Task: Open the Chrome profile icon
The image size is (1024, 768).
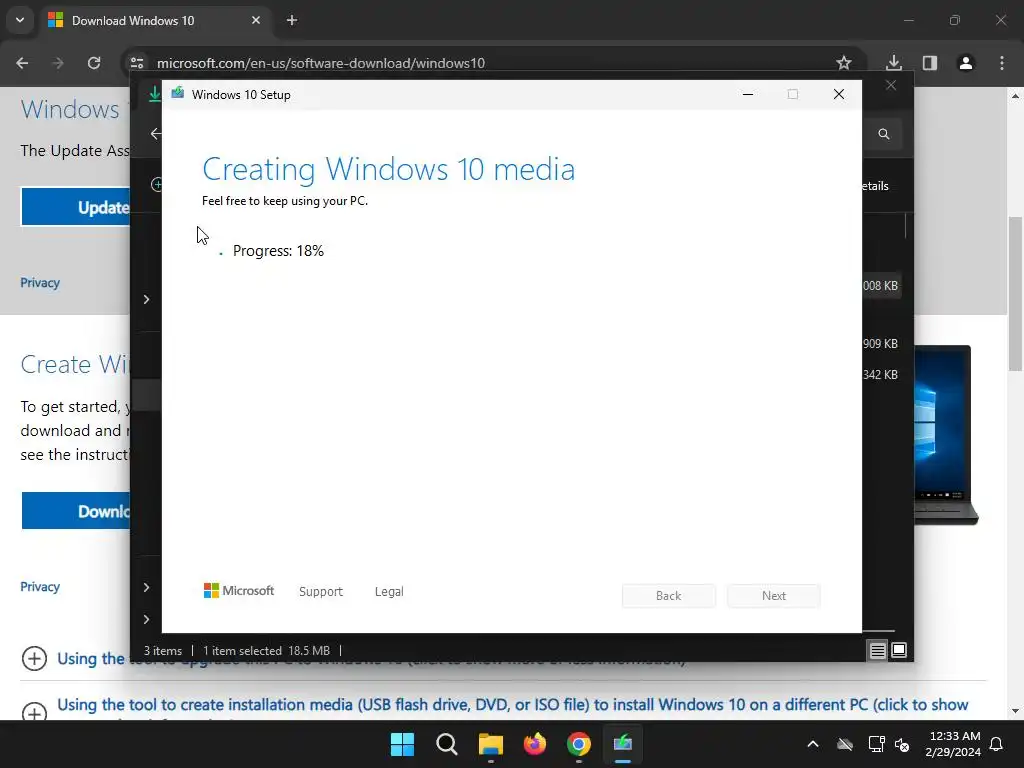Action: pos(966,63)
